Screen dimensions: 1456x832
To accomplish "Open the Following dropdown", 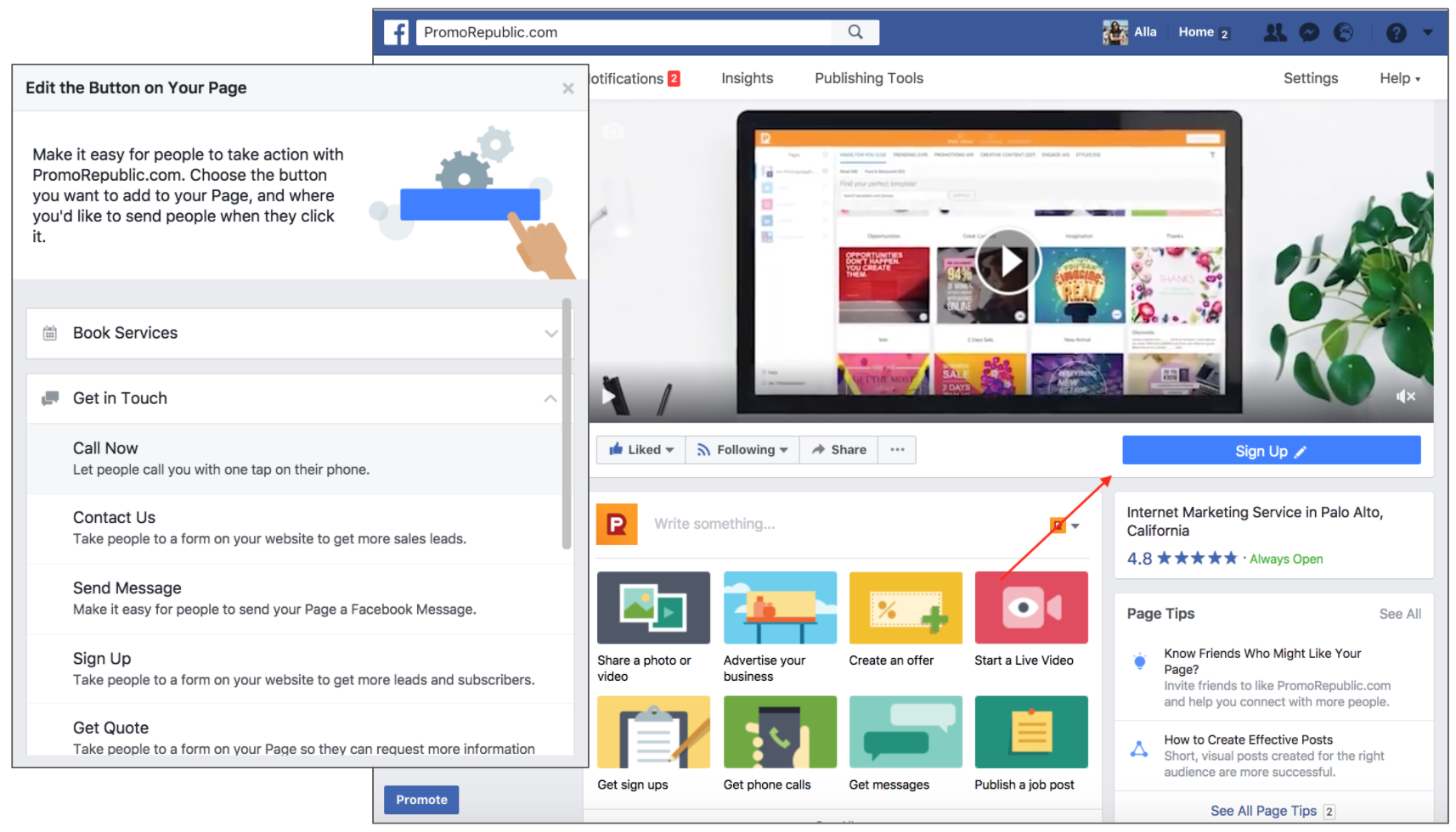I will [742, 450].
